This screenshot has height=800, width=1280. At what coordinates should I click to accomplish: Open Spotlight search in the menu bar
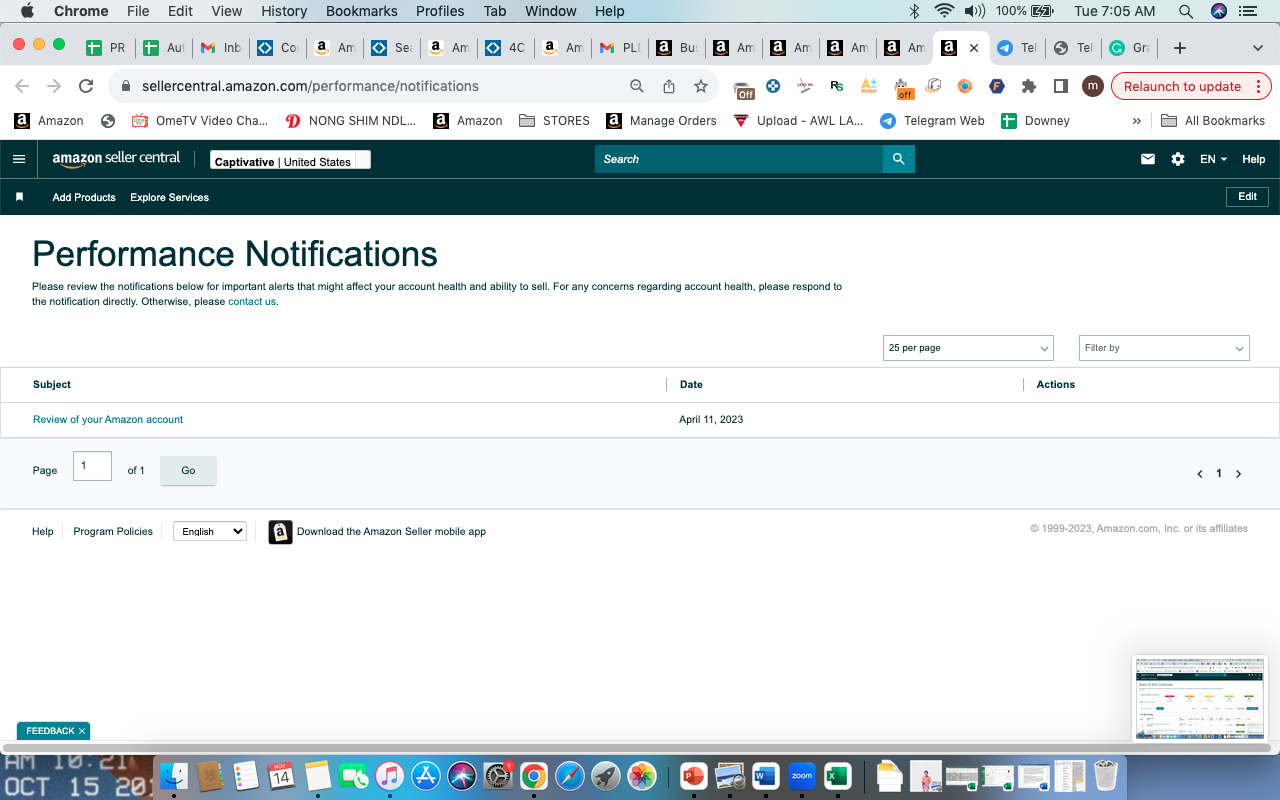(x=1186, y=11)
